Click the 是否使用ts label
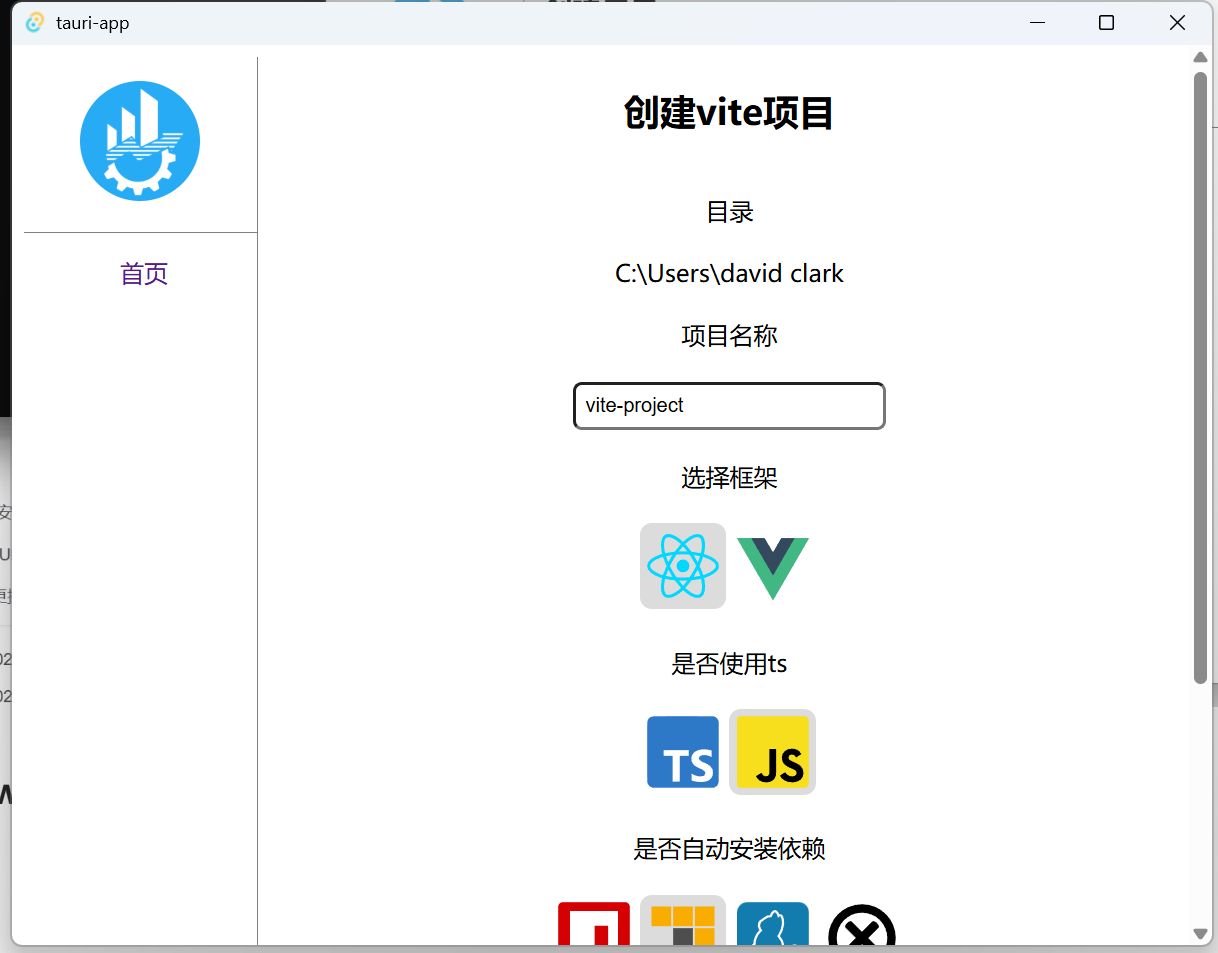This screenshot has width=1218, height=953. (x=729, y=664)
